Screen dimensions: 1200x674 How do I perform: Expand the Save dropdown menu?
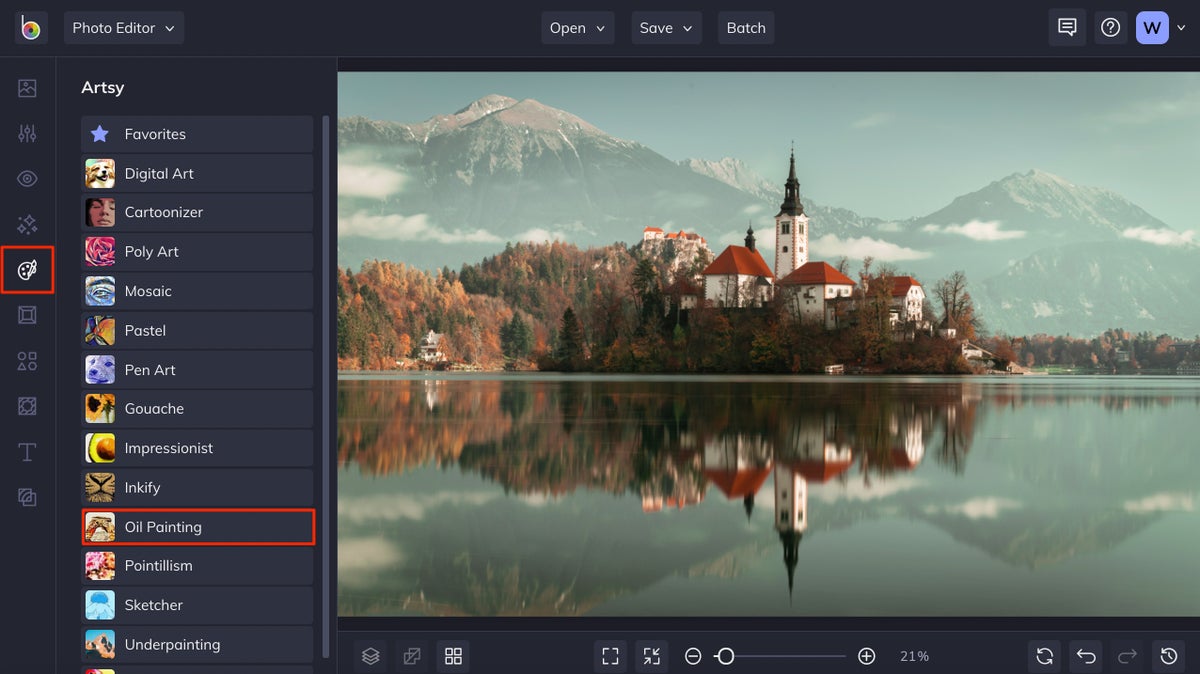pos(666,28)
